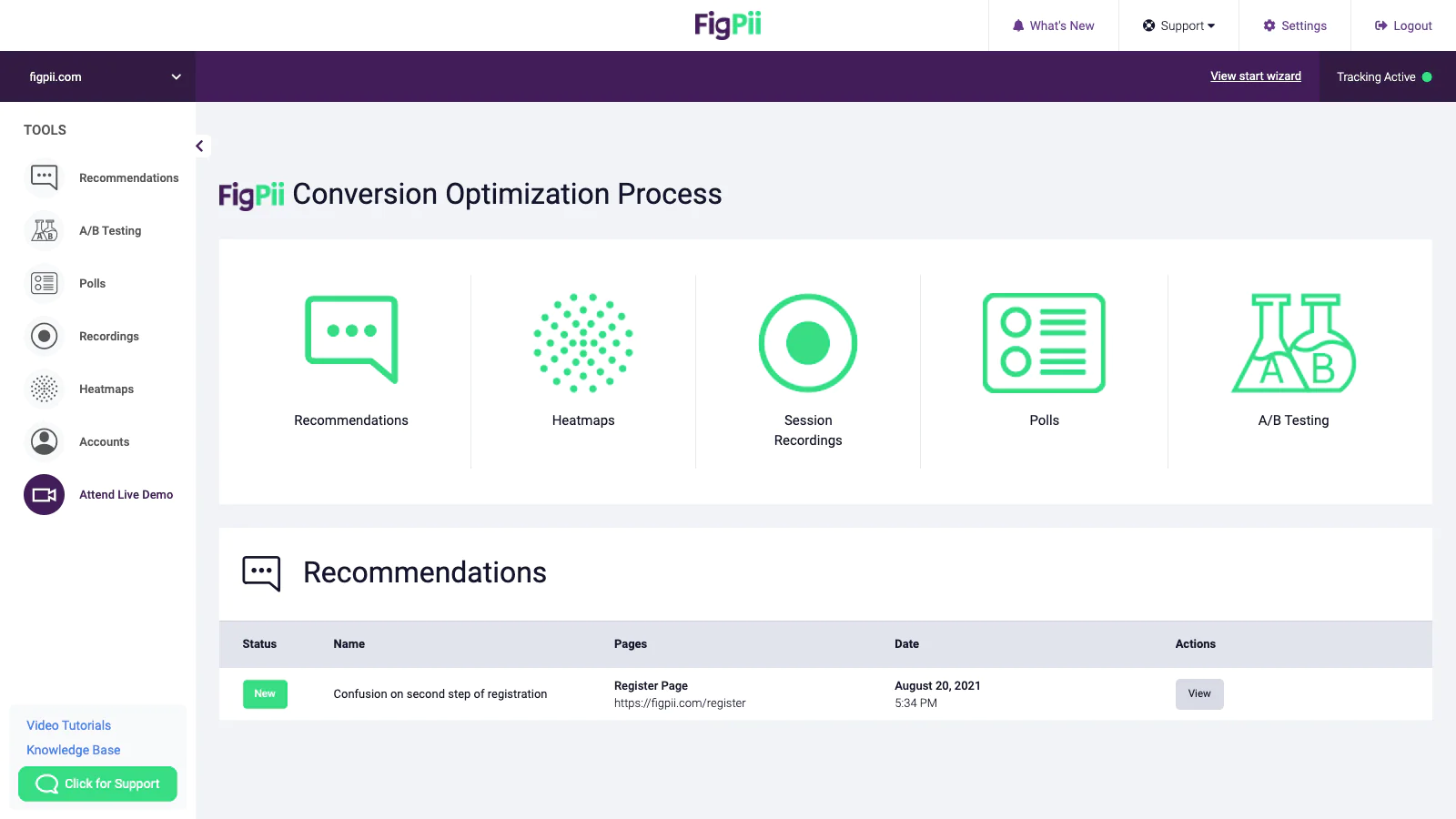The image size is (1456, 819).
Task: Click the August 20, 2021 date cell
Action: (937, 686)
